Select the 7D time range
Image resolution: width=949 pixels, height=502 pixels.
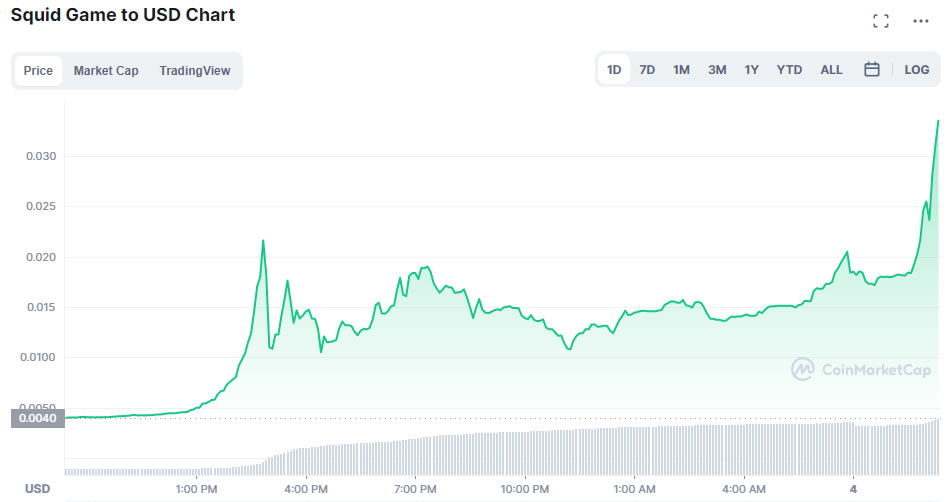(x=647, y=70)
